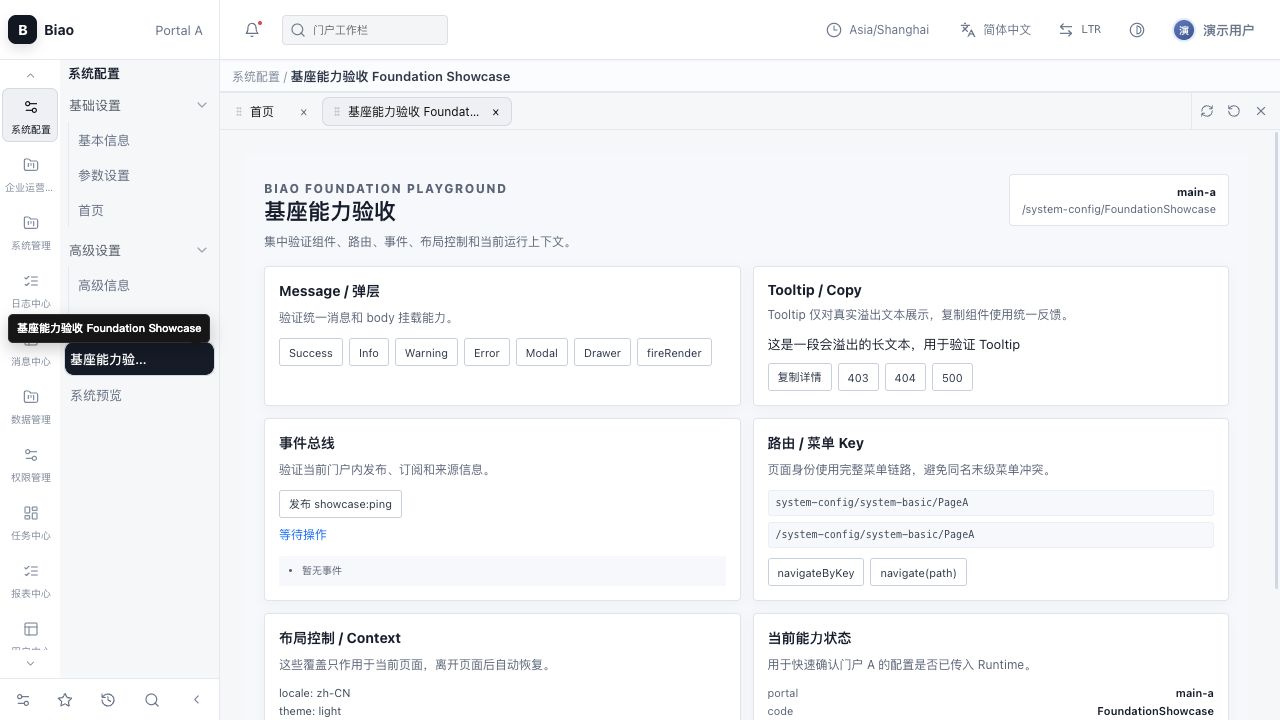Close the 首页 tab

point(304,112)
